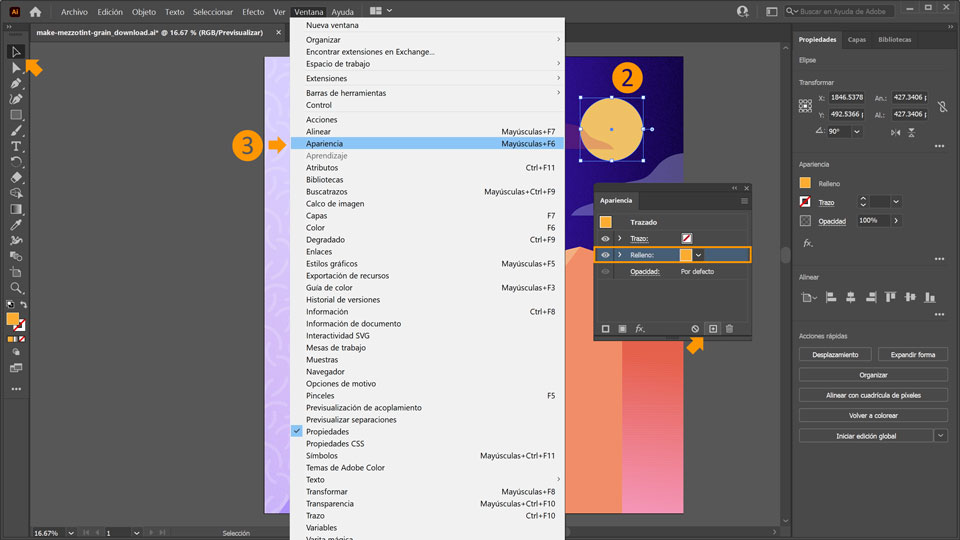
Task: Switch to the Capas panel tab
Action: click(857, 40)
